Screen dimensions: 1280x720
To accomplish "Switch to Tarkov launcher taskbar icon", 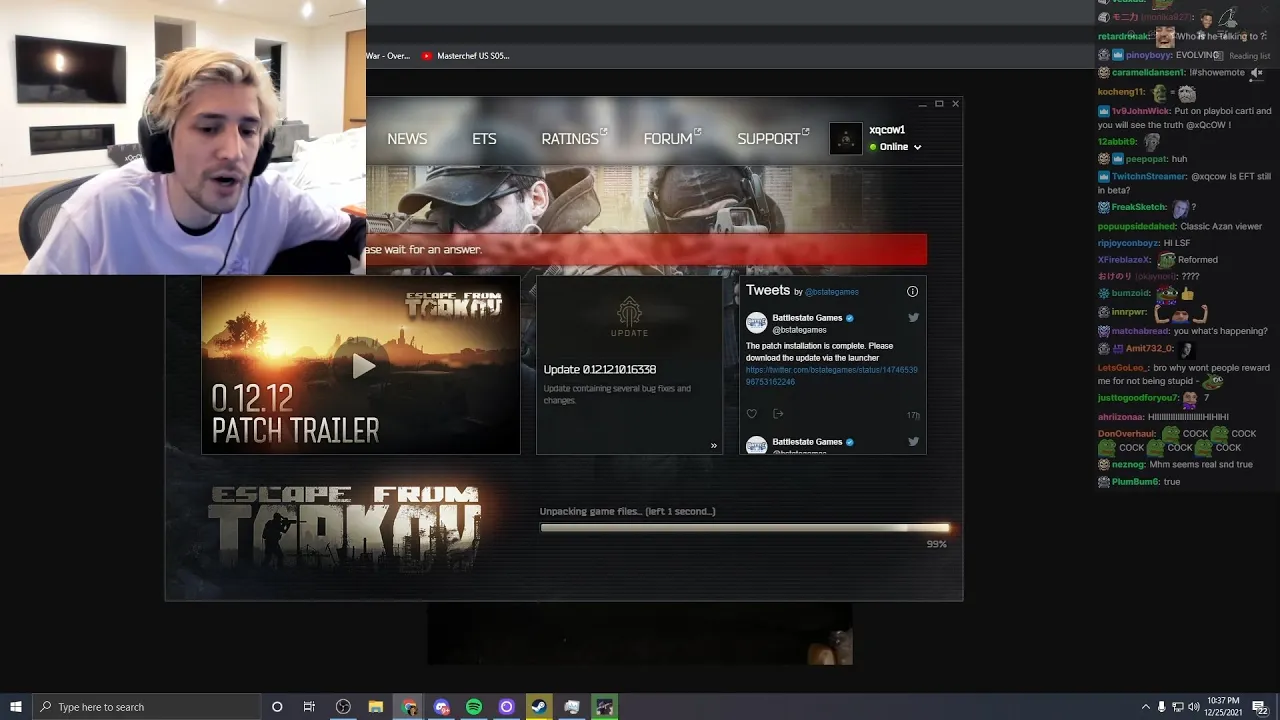I will point(604,707).
